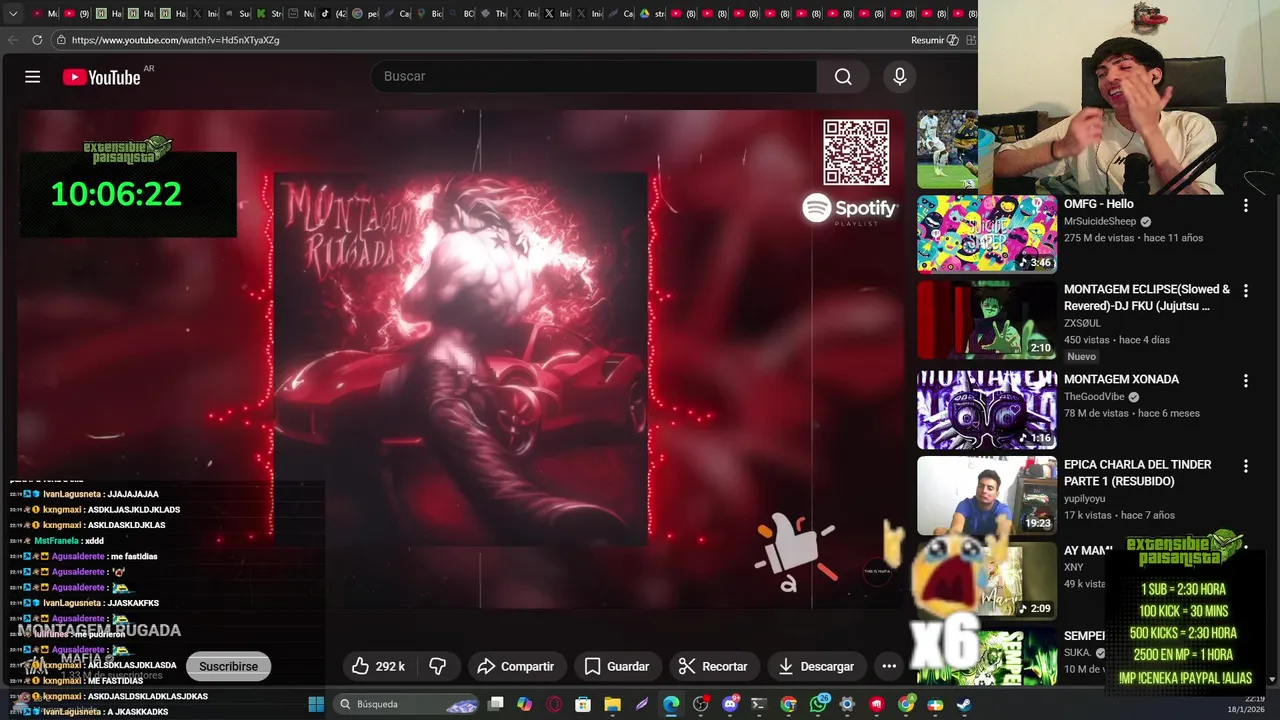This screenshot has height=720, width=1280.
Task: Click the MONTAGEM XONADA video title
Action: [x=1121, y=379]
